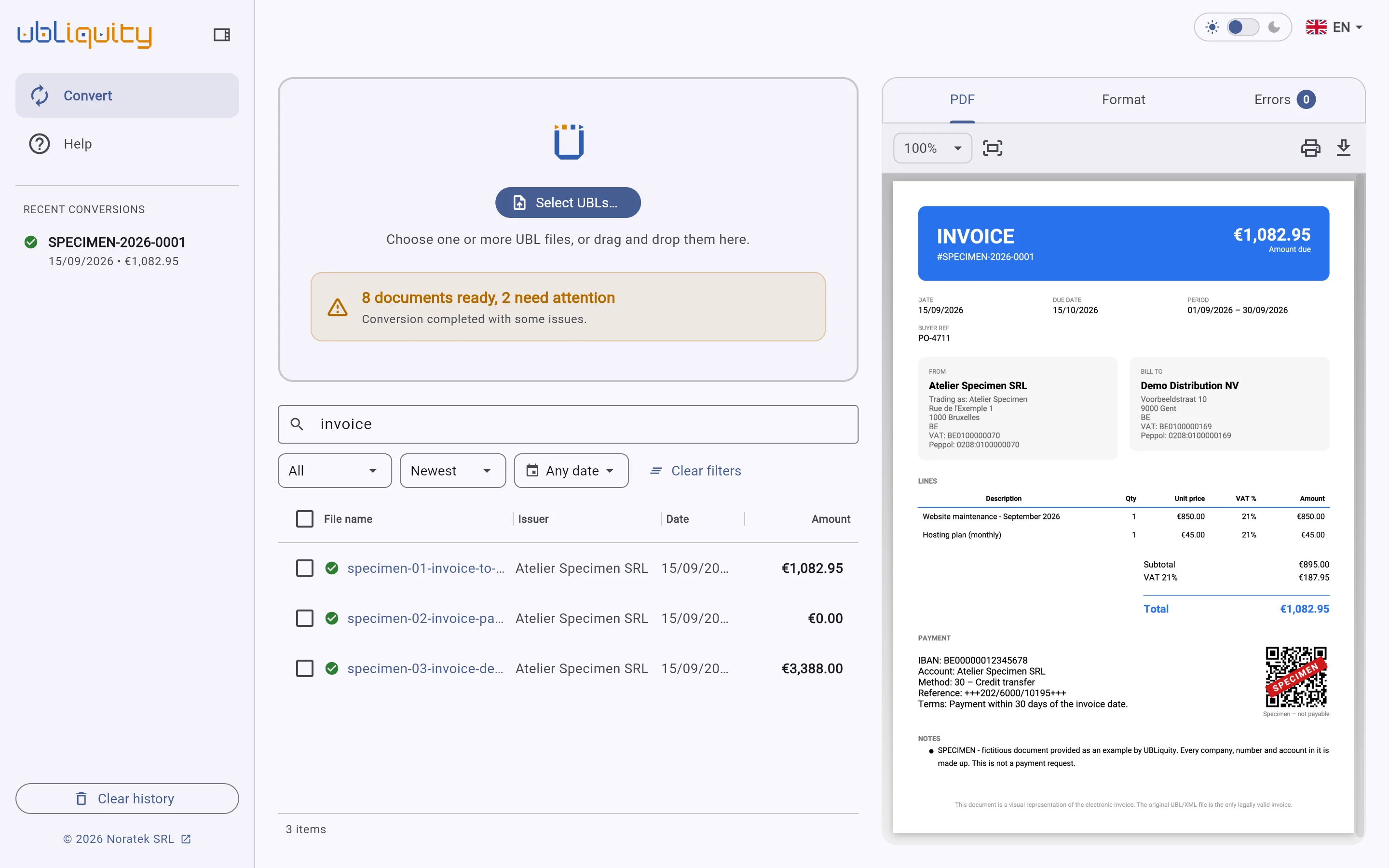Open the EN language dropdown
Screen dimensions: 1389x868
click(x=1334, y=27)
